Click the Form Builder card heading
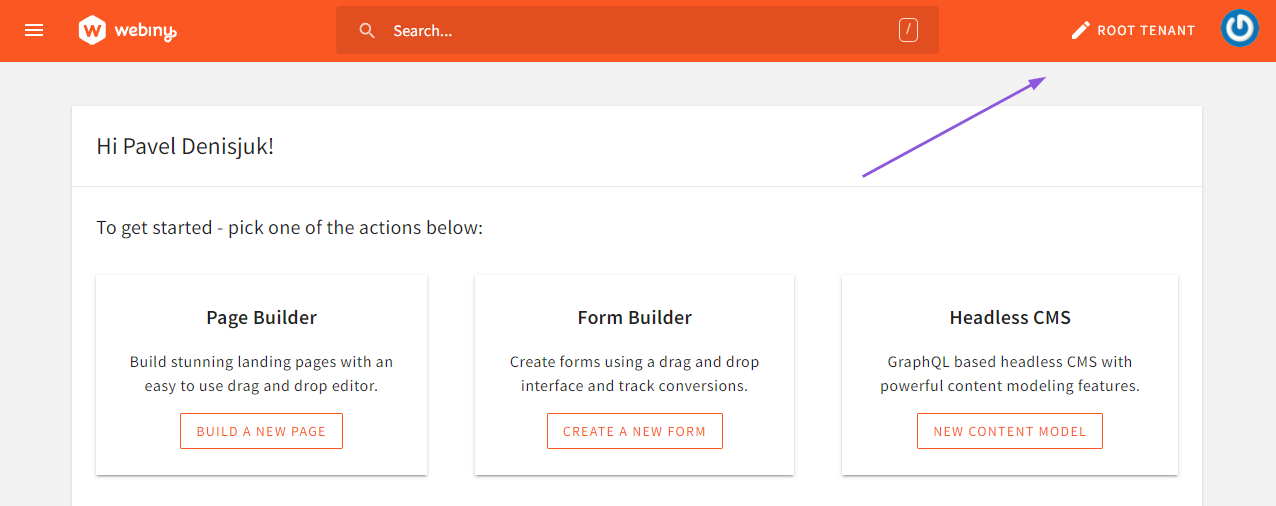 pos(634,318)
